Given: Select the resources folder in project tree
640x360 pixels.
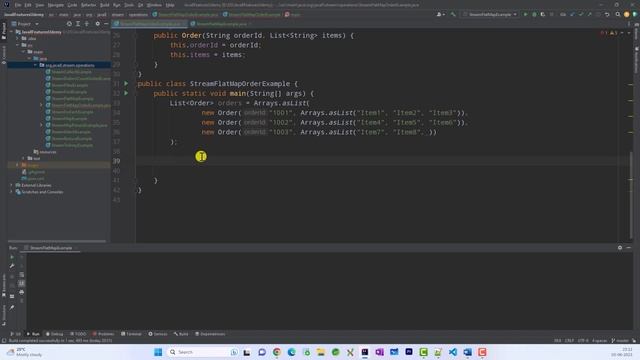Looking at the screenshot, I should (x=45, y=152).
